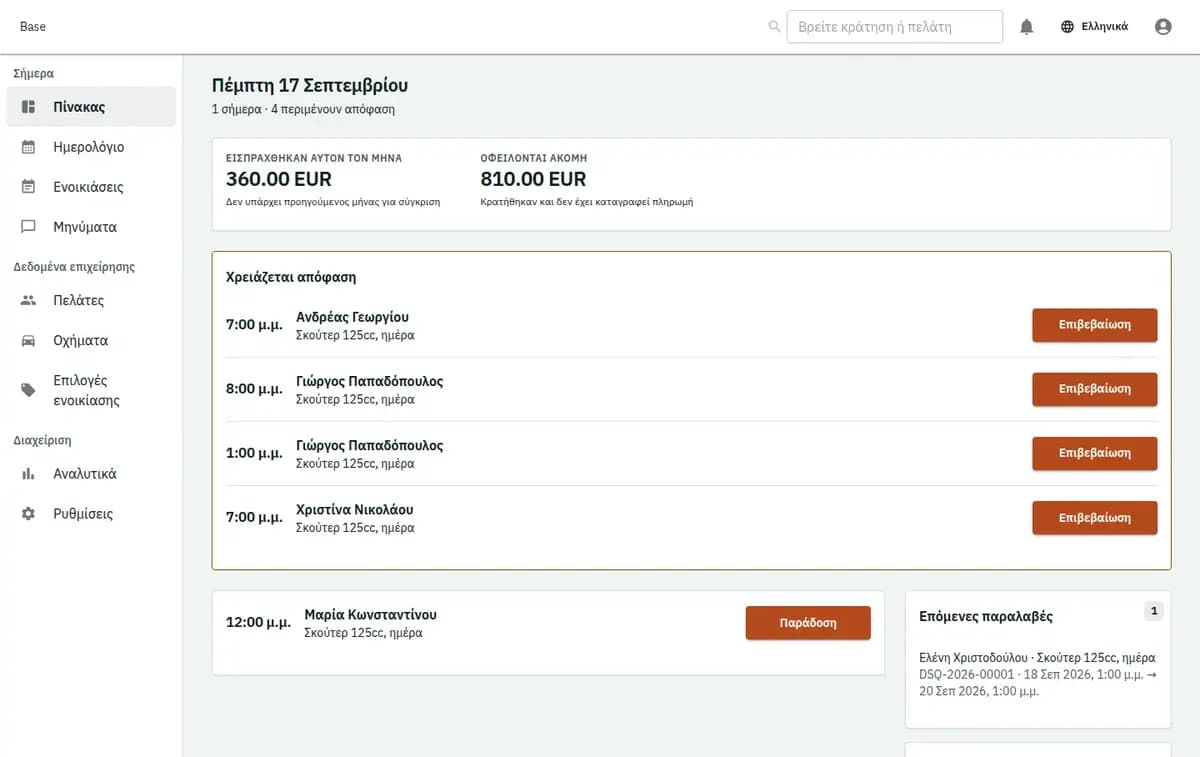Open Ενοικιάσεις via its sidebar icon
The height and width of the screenshot is (757, 1200).
[29, 187]
